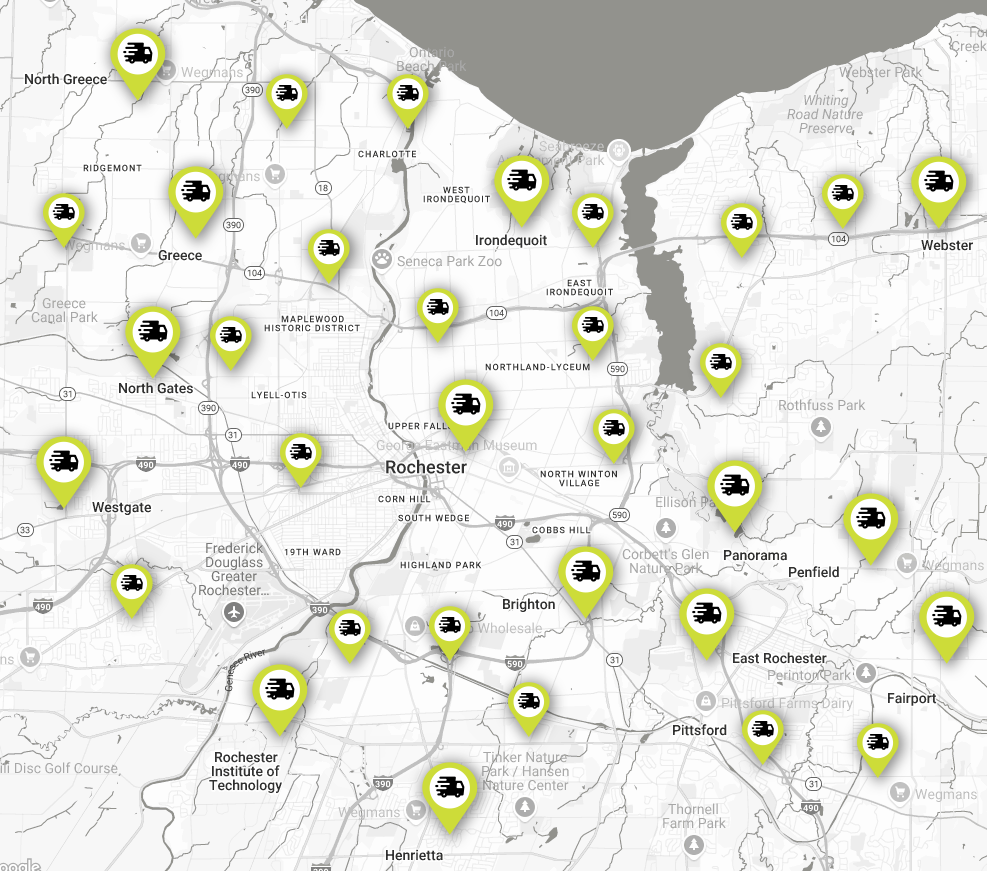Click the small truck marker right of Pittsford
This screenshot has width=987, height=871.
[x=764, y=730]
